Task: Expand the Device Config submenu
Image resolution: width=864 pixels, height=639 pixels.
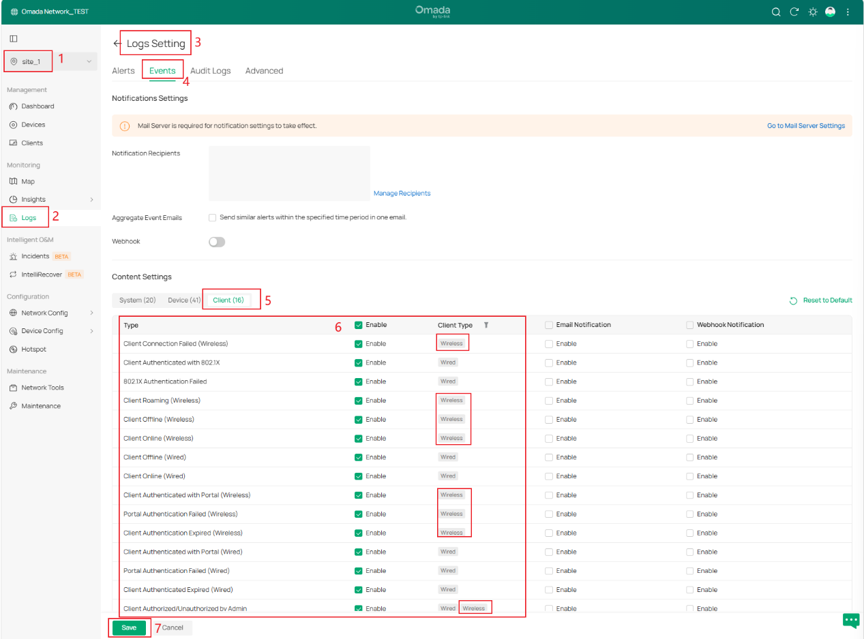Action: coord(91,331)
